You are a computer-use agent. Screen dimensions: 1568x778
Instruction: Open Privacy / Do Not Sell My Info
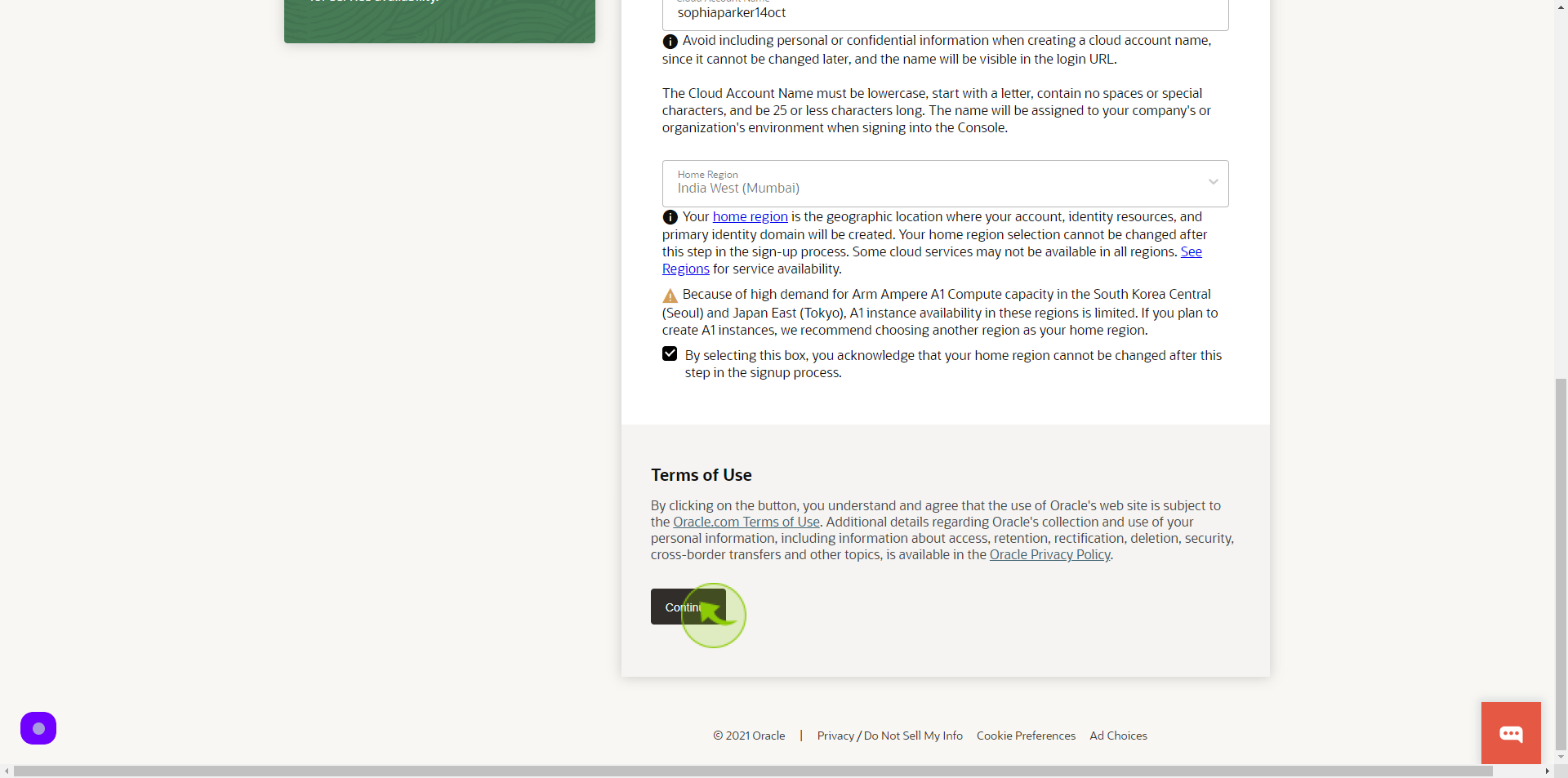click(x=889, y=736)
